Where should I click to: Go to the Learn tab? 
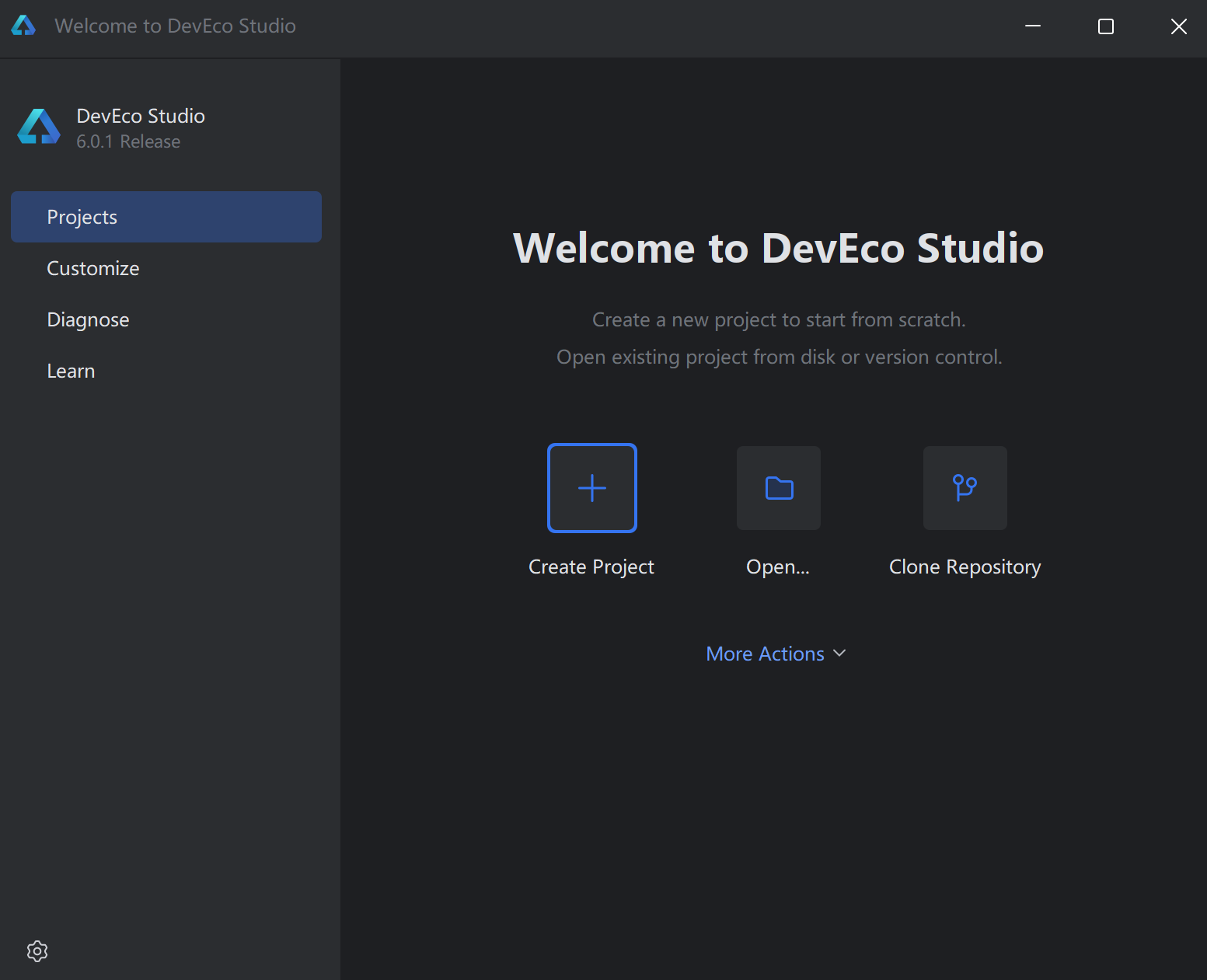[x=166, y=371]
